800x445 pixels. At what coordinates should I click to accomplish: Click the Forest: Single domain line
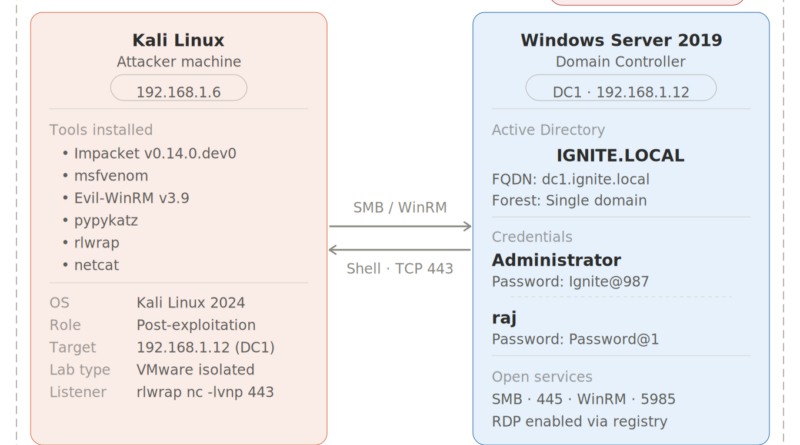tap(569, 201)
